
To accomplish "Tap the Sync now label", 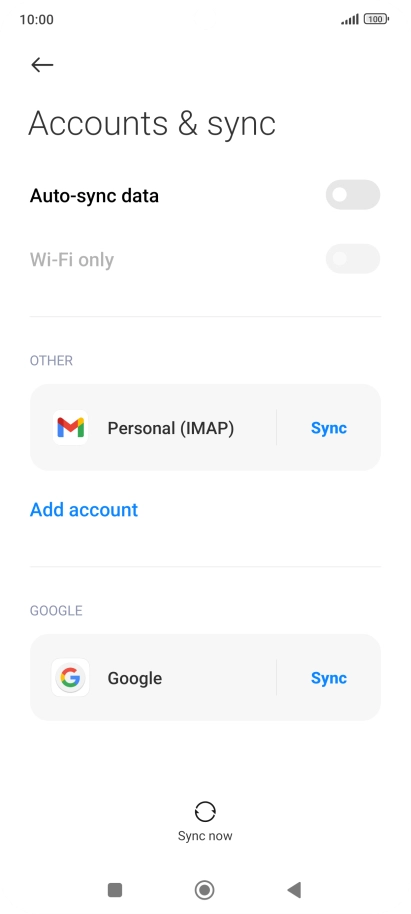I will (x=205, y=836).
